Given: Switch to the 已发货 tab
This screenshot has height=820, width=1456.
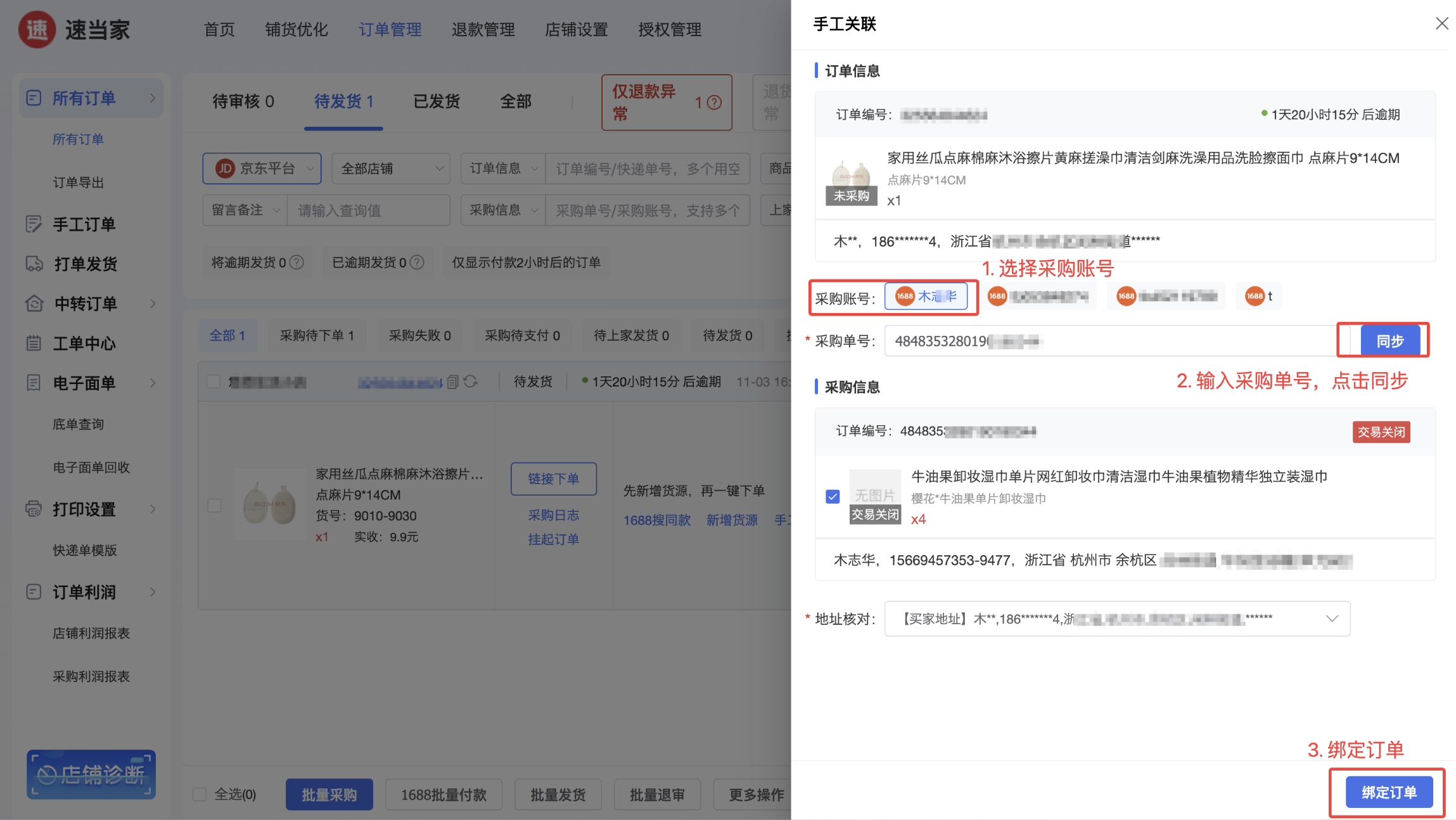Looking at the screenshot, I should click(436, 101).
